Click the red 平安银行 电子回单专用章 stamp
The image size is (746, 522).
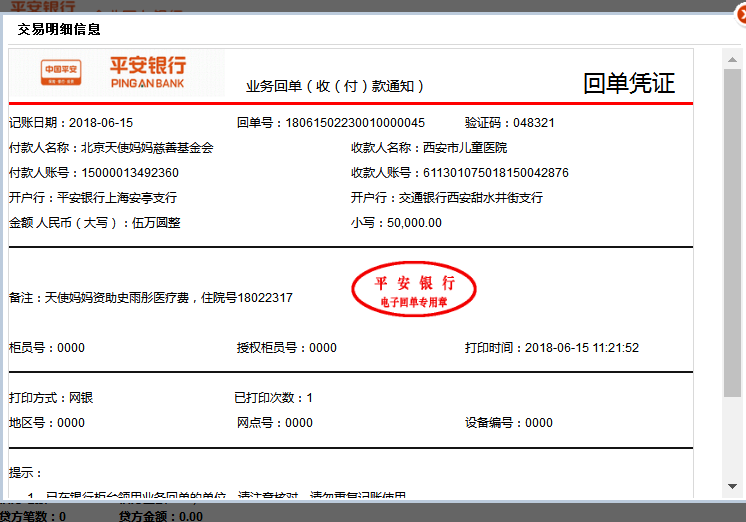click(x=413, y=289)
